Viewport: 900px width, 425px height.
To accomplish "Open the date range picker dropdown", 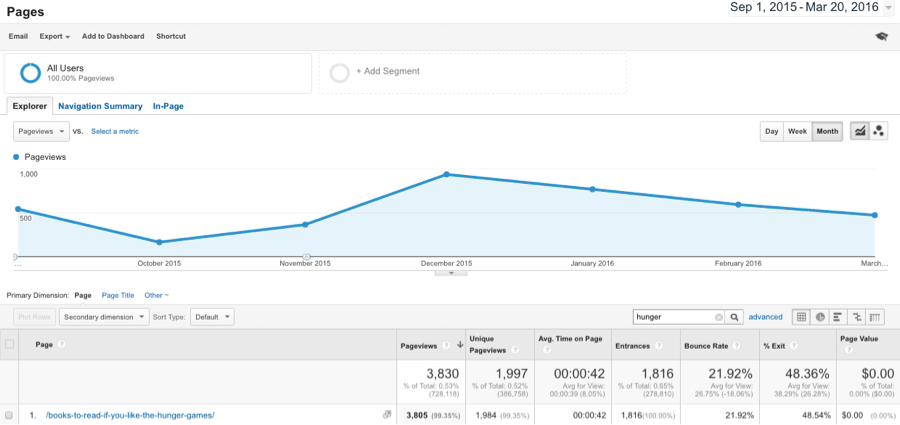I will (x=813, y=8).
